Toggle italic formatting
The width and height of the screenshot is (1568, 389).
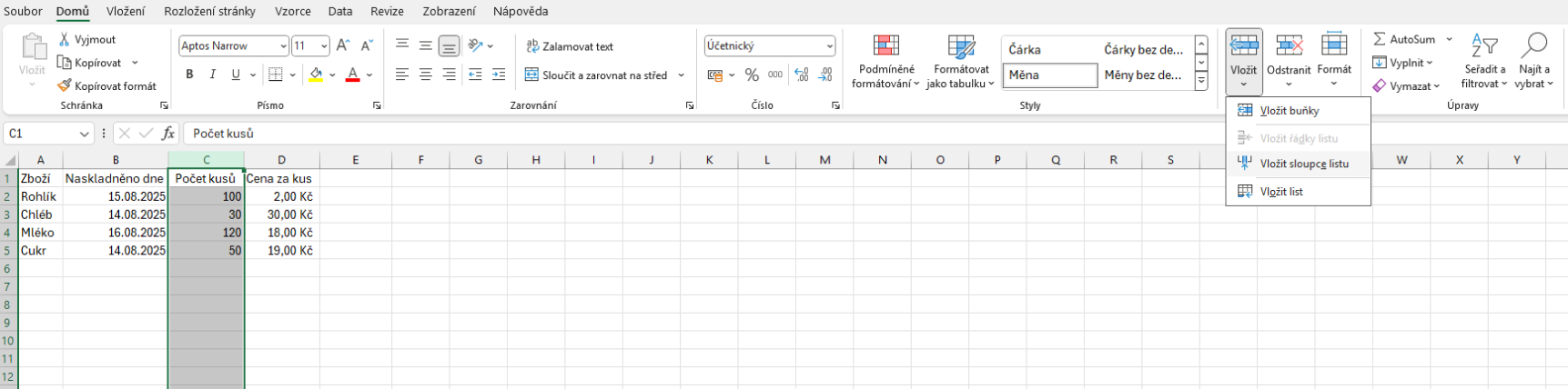[x=213, y=75]
